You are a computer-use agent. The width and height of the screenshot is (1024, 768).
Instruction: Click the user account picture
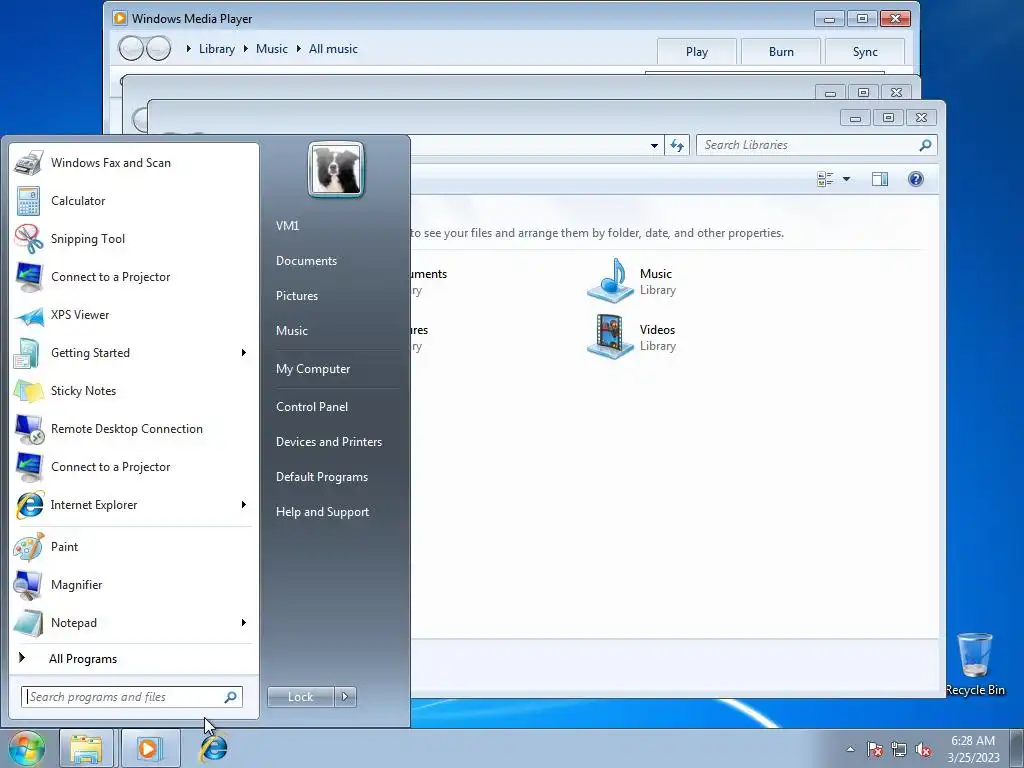[x=336, y=170]
